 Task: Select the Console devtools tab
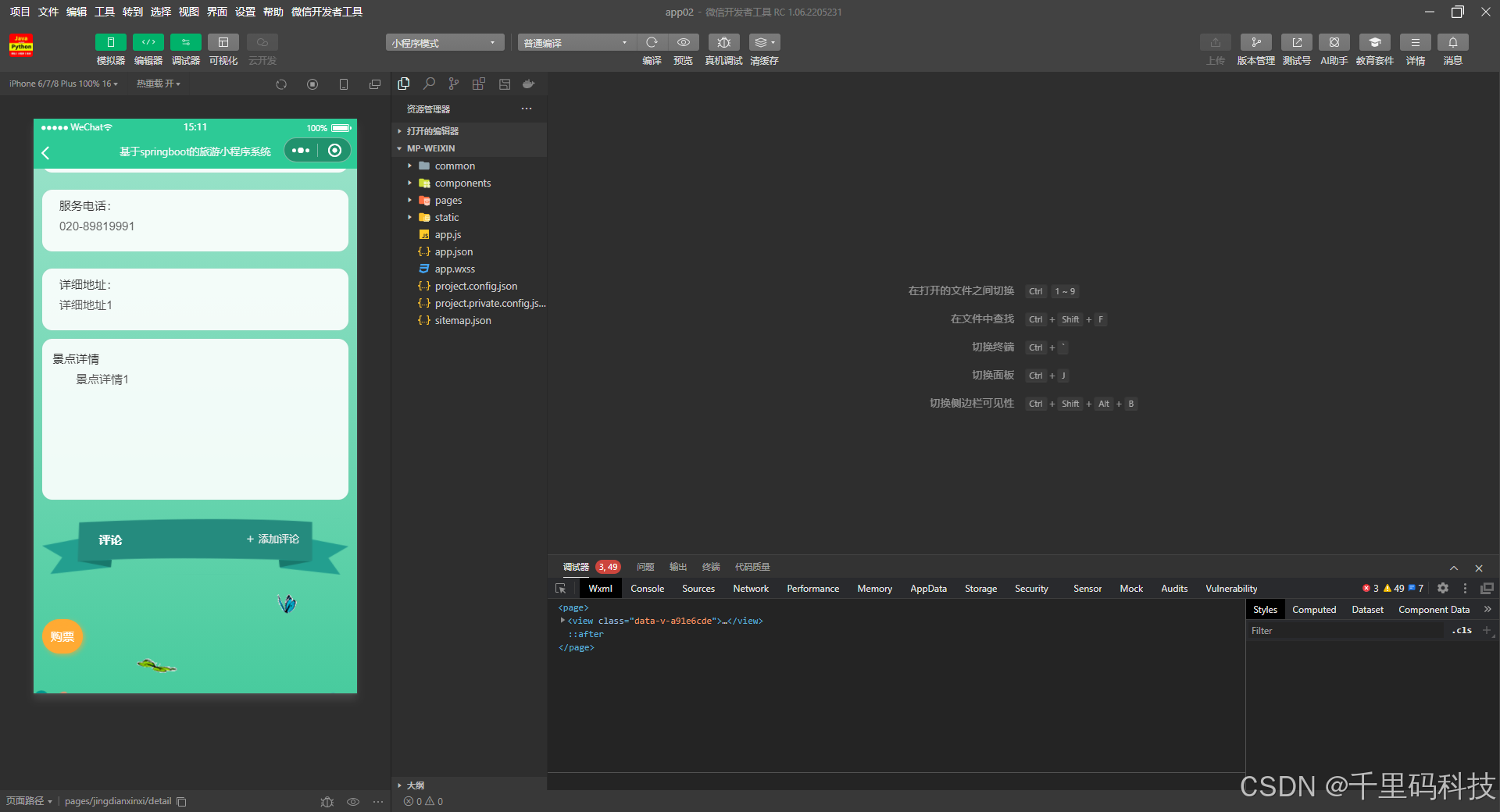coord(648,589)
